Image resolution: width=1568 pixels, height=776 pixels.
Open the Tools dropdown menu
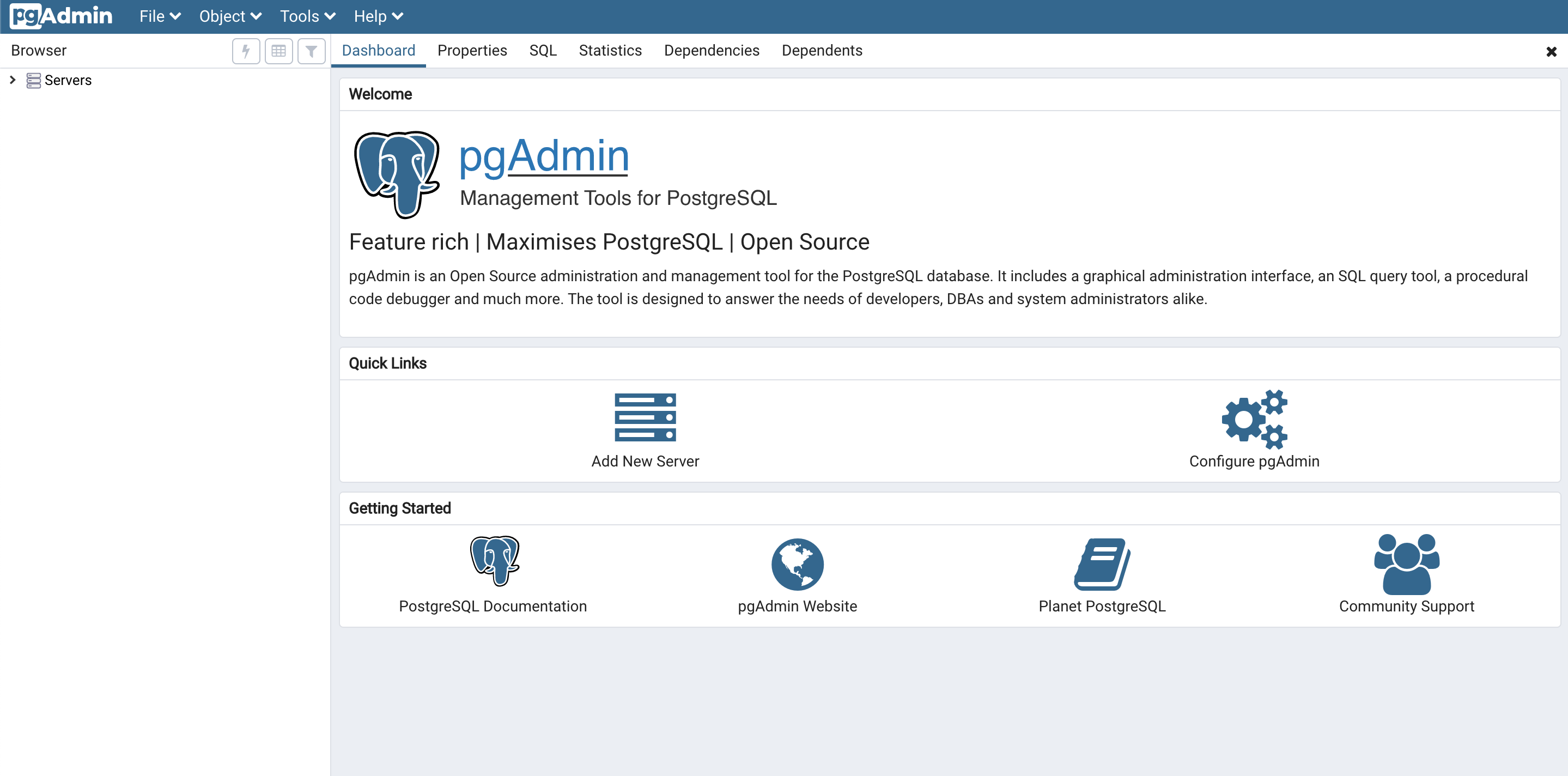pos(307,16)
